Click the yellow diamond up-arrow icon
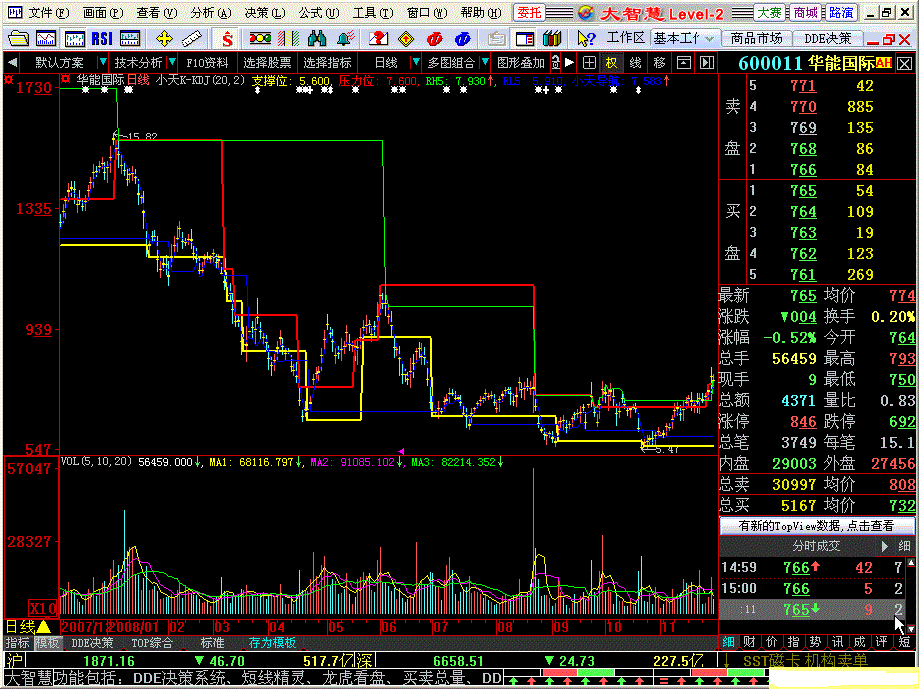The width and height of the screenshot is (919, 689). pyautogui.click(x=406, y=39)
